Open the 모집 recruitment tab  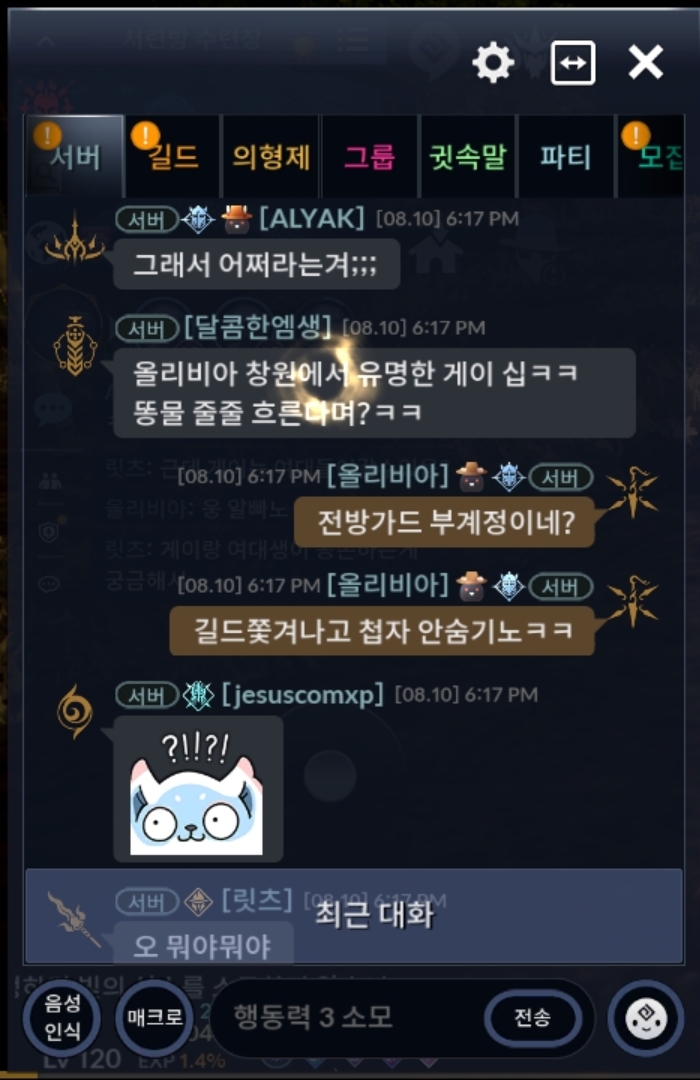(650, 157)
